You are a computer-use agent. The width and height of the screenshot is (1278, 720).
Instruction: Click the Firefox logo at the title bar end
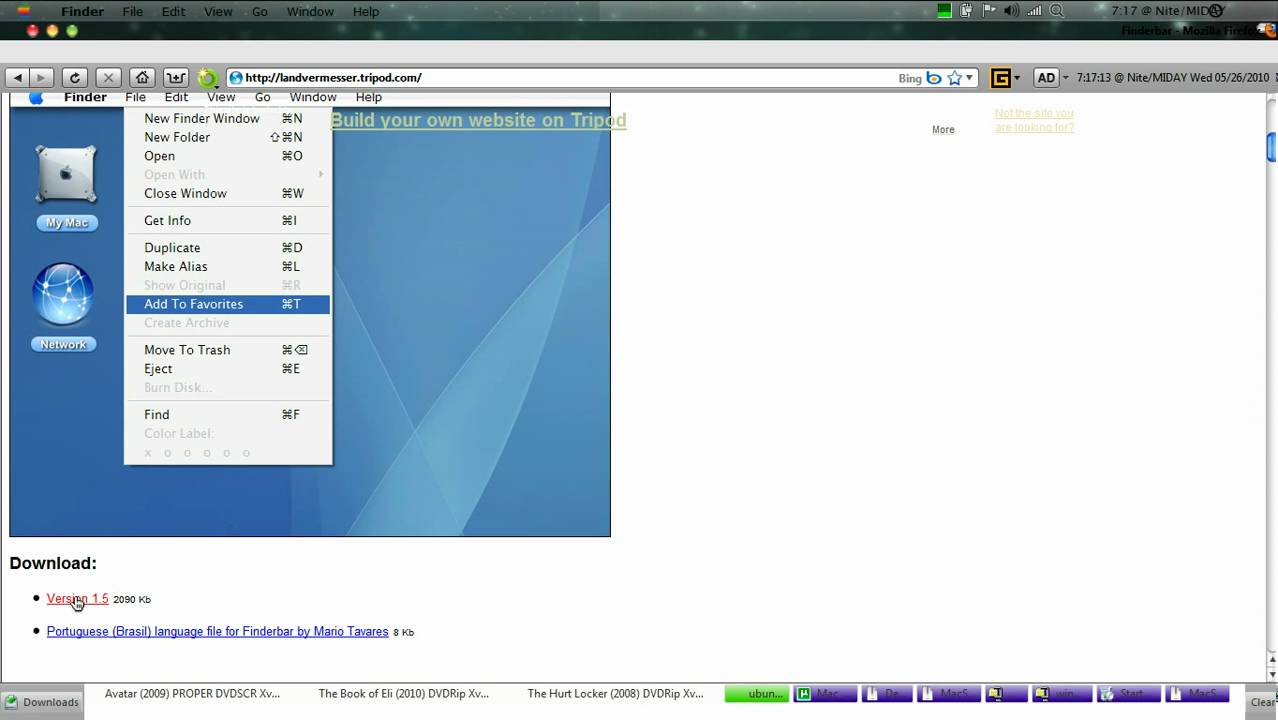click(x=1271, y=30)
